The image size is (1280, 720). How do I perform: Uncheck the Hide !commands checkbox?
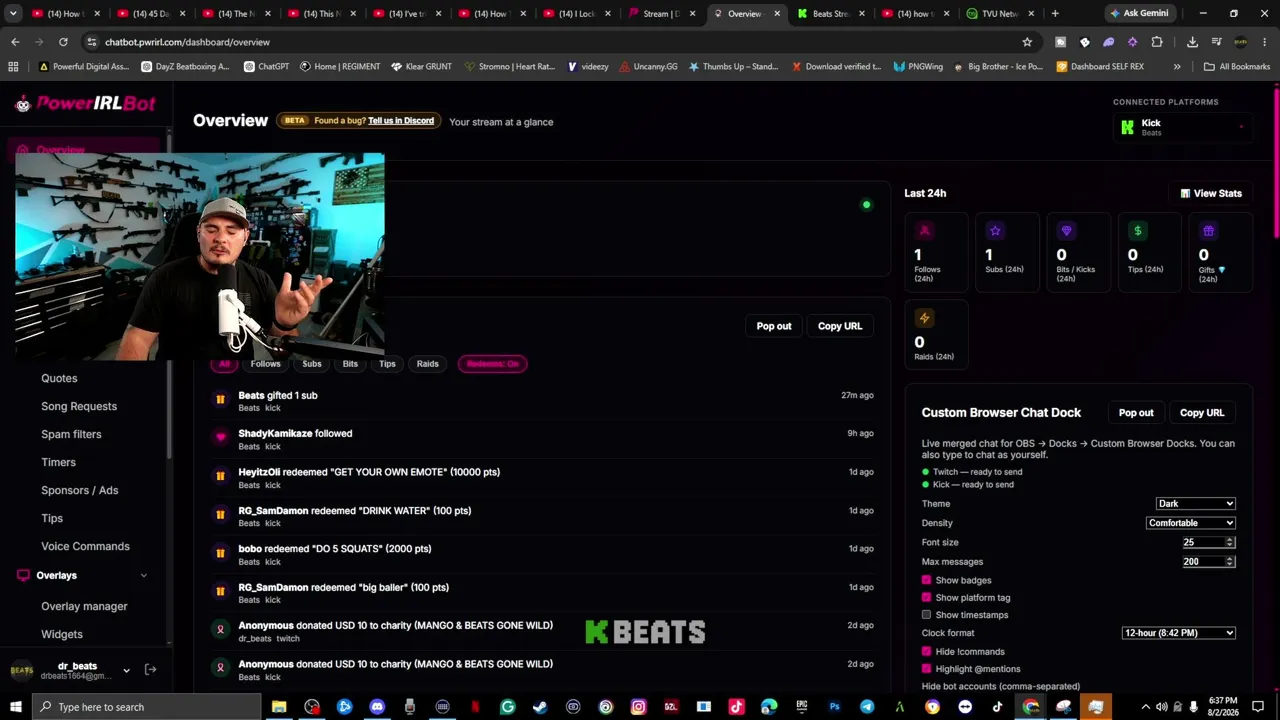[x=926, y=651]
